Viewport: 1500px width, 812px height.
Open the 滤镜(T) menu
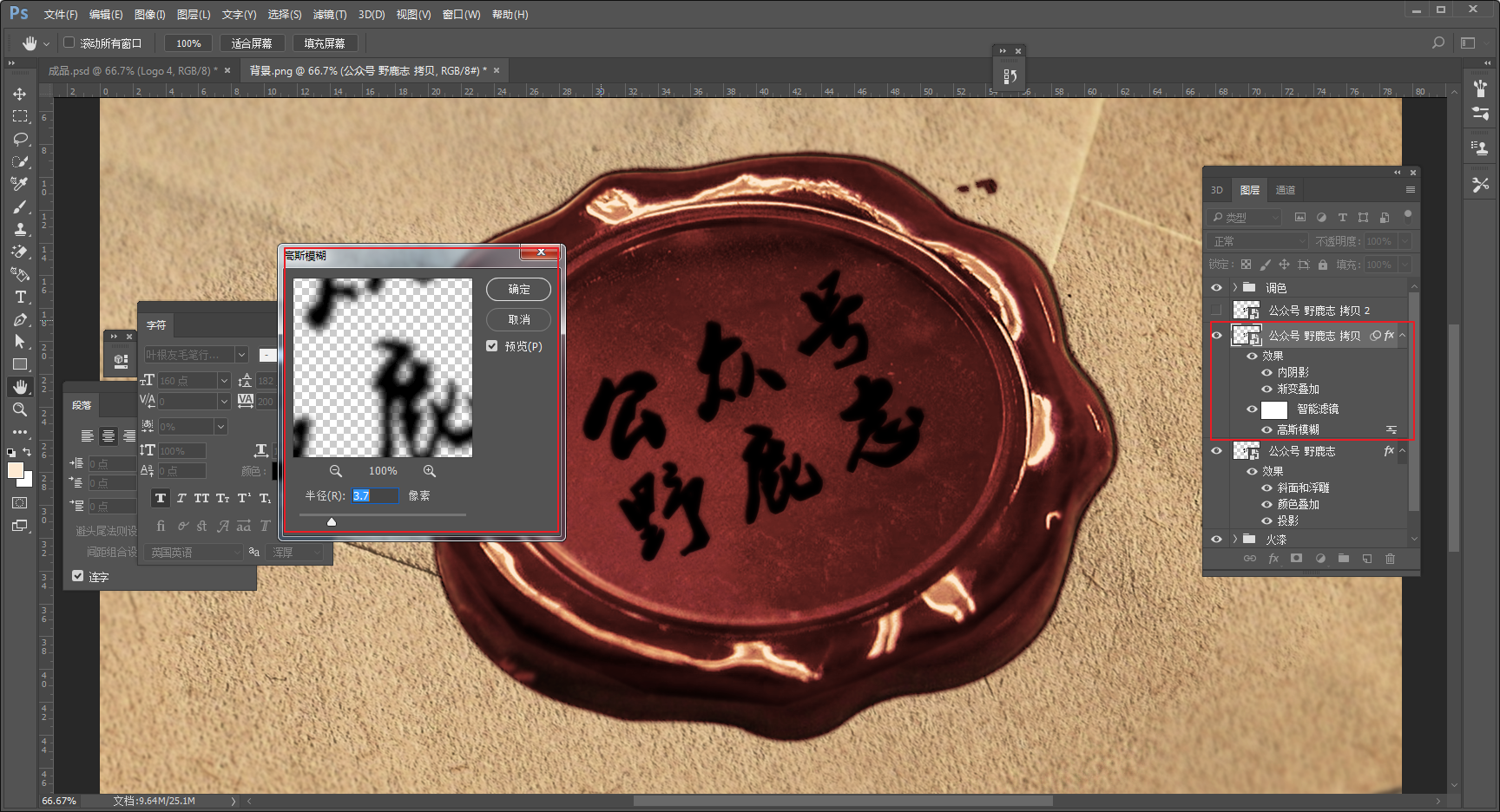(330, 15)
